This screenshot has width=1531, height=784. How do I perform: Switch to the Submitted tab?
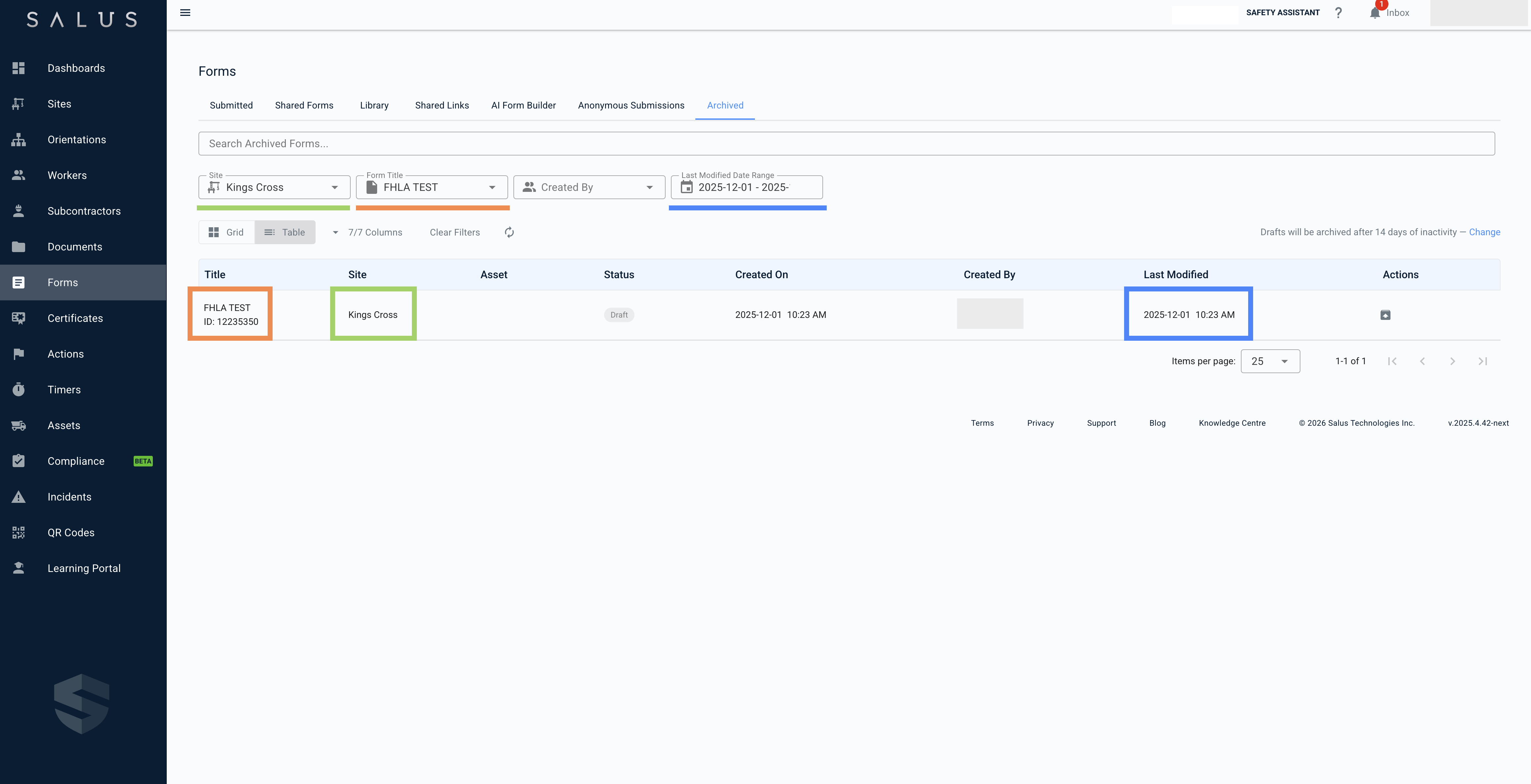pyautogui.click(x=231, y=105)
